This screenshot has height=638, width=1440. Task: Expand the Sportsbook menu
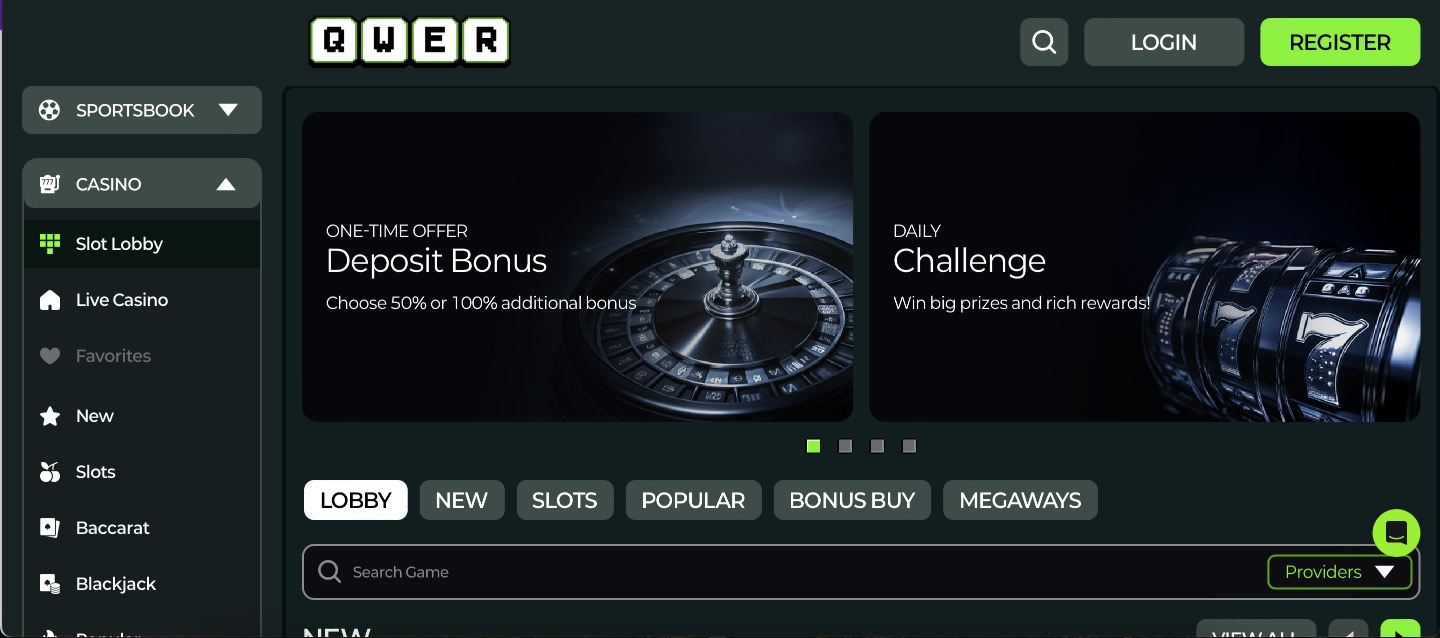point(142,110)
